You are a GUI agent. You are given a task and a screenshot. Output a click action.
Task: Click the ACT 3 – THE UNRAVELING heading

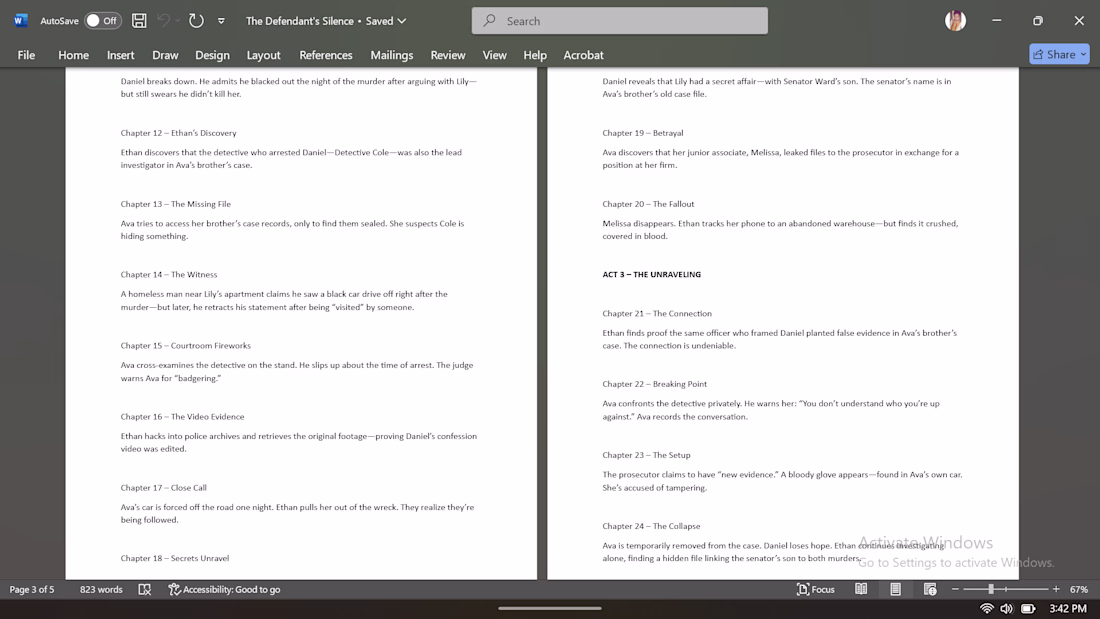pyautogui.click(x=652, y=274)
